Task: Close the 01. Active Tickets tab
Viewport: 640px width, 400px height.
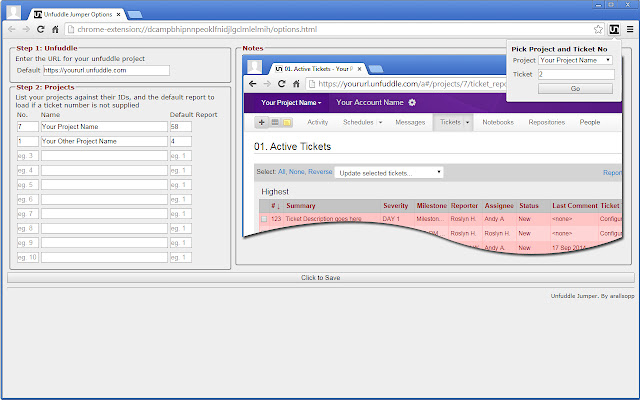Action: pos(359,69)
